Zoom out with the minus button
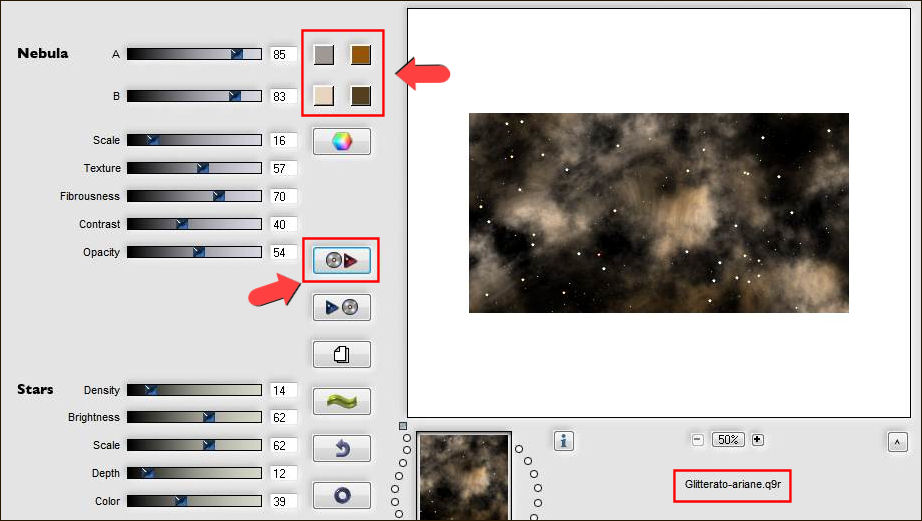The image size is (922, 521). (697, 439)
